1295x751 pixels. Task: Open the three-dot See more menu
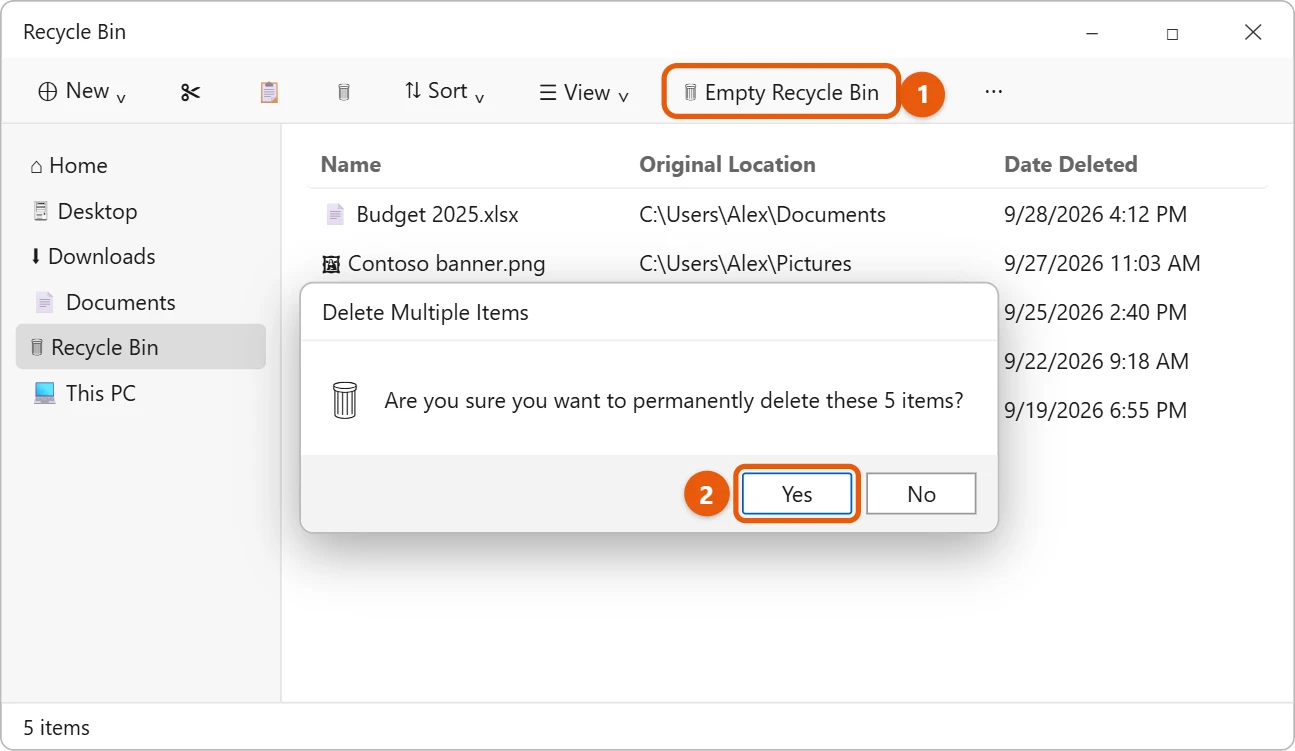tap(993, 91)
